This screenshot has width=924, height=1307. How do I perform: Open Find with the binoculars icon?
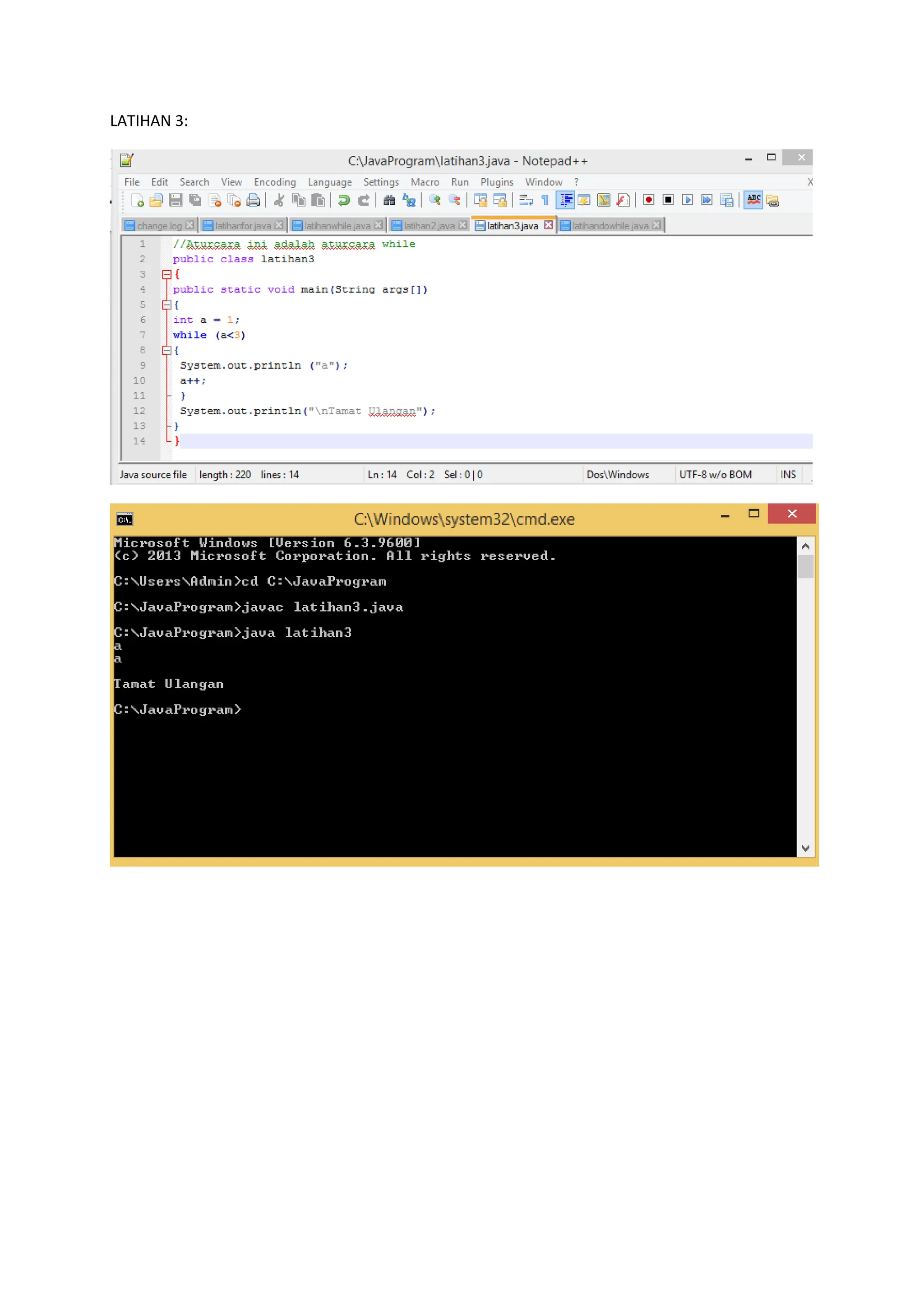click(x=389, y=200)
